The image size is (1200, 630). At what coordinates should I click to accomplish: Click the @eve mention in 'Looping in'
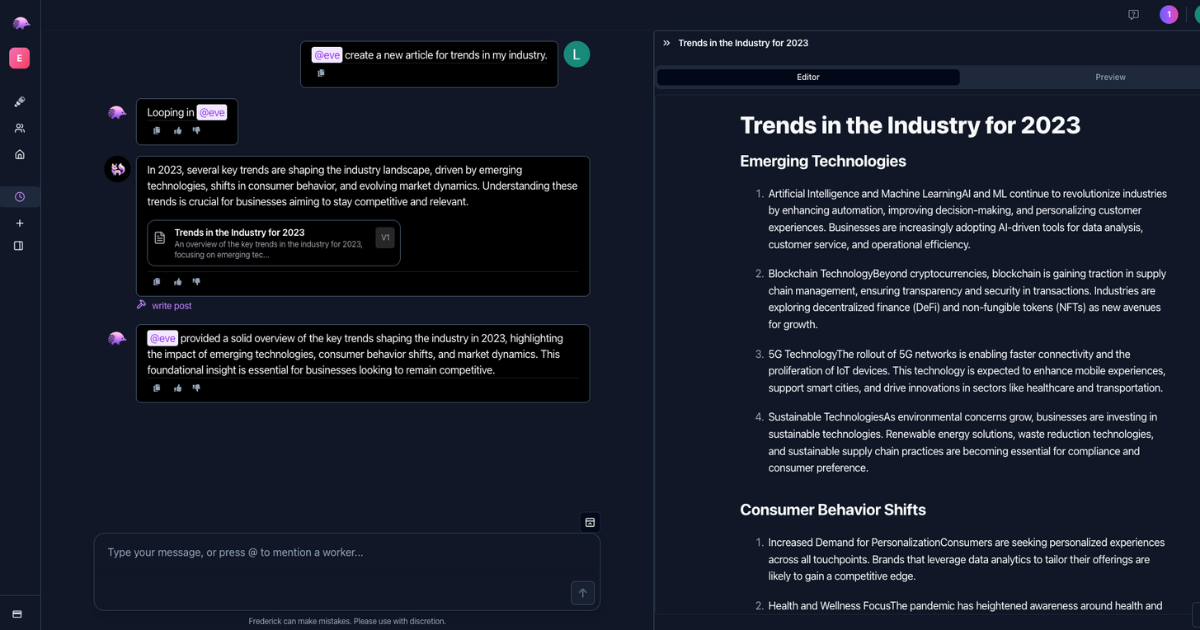[212, 113]
